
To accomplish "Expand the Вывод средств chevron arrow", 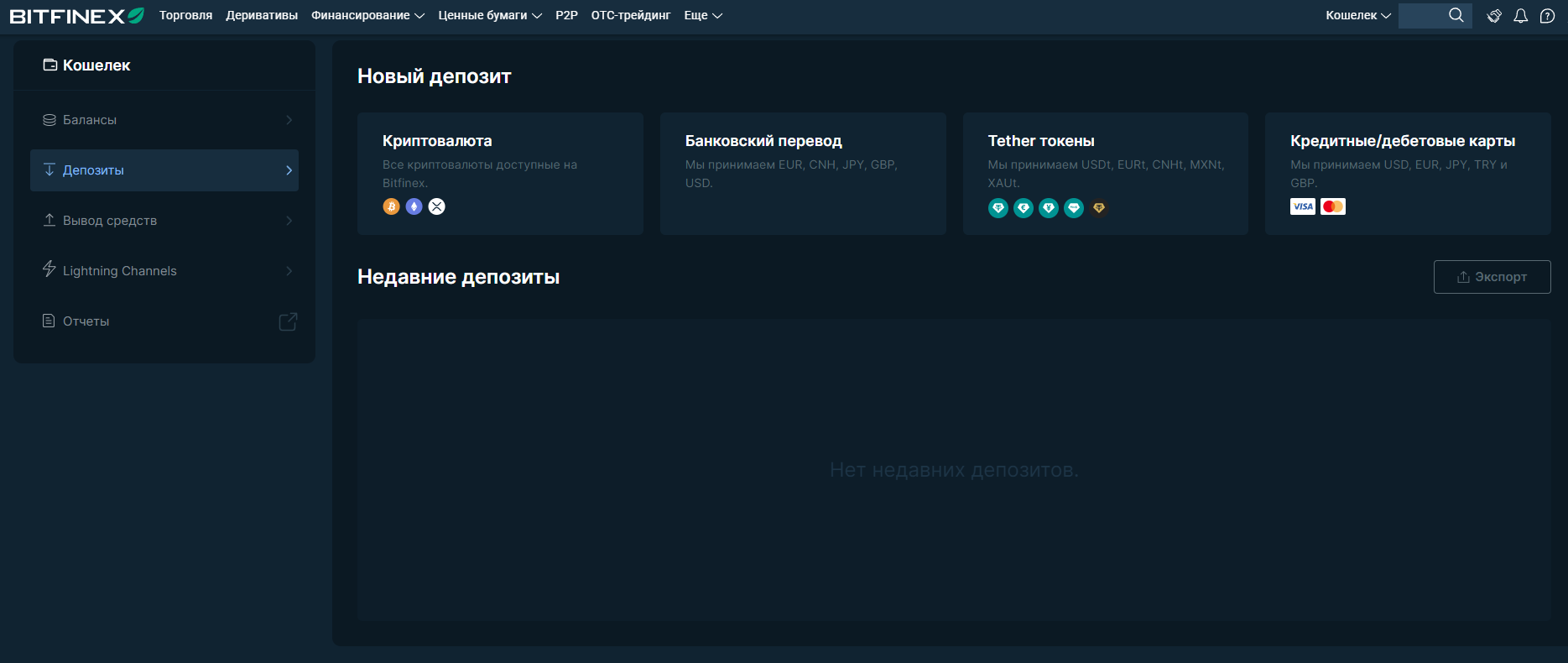I will point(289,221).
